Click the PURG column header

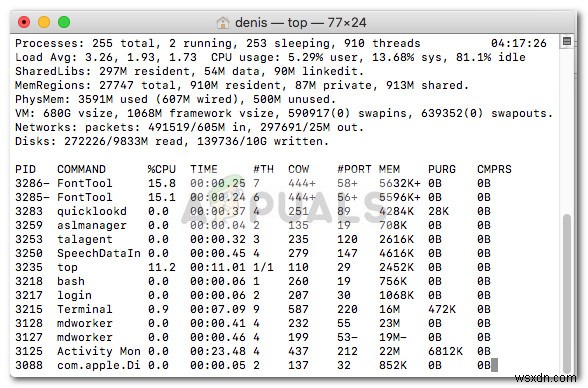click(x=442, y=169)
